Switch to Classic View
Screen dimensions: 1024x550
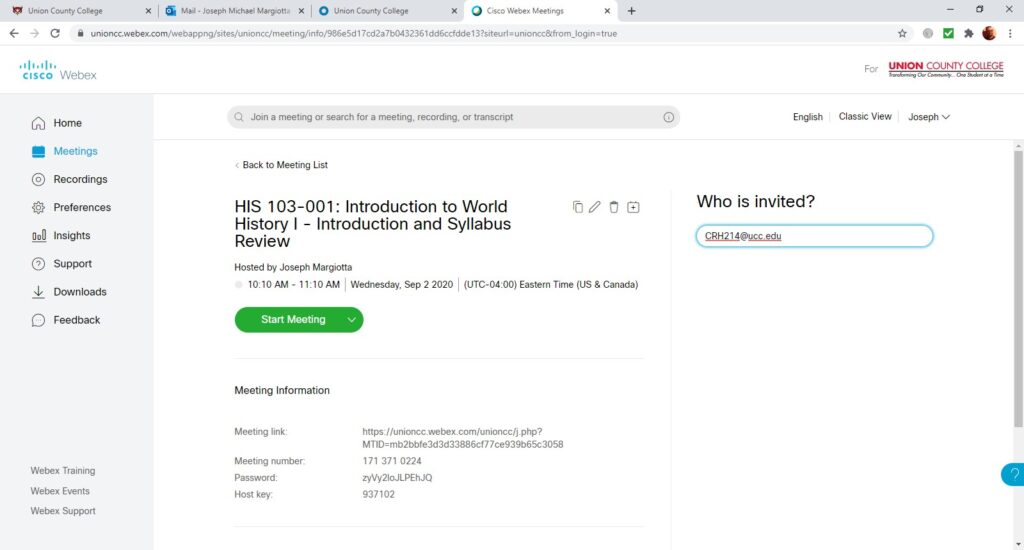865,116
